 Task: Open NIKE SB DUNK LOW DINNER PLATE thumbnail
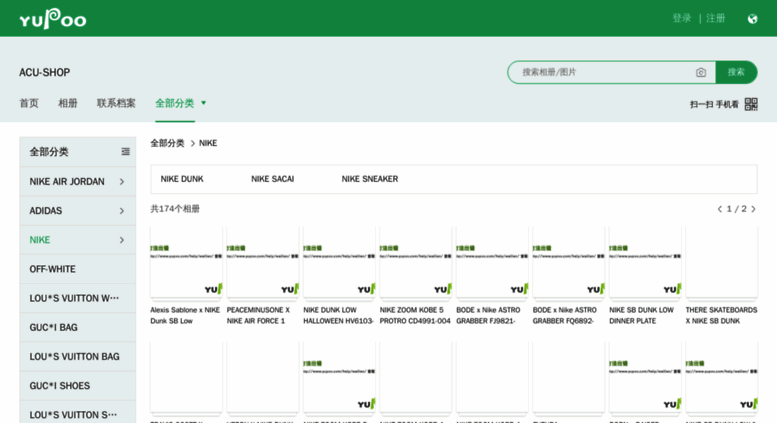click(x=645, y=263)
